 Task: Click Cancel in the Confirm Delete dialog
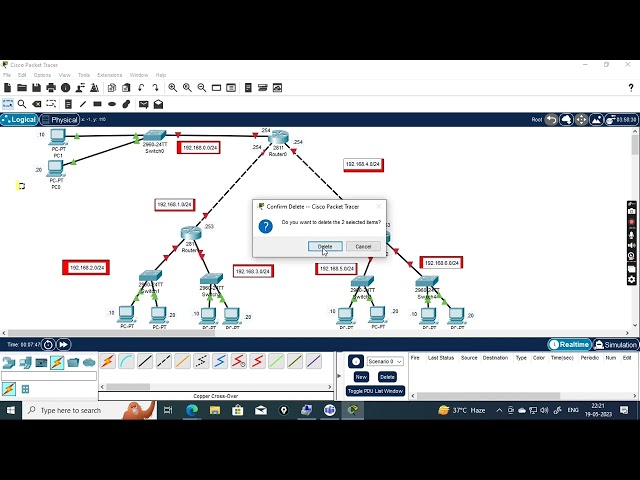363,247
